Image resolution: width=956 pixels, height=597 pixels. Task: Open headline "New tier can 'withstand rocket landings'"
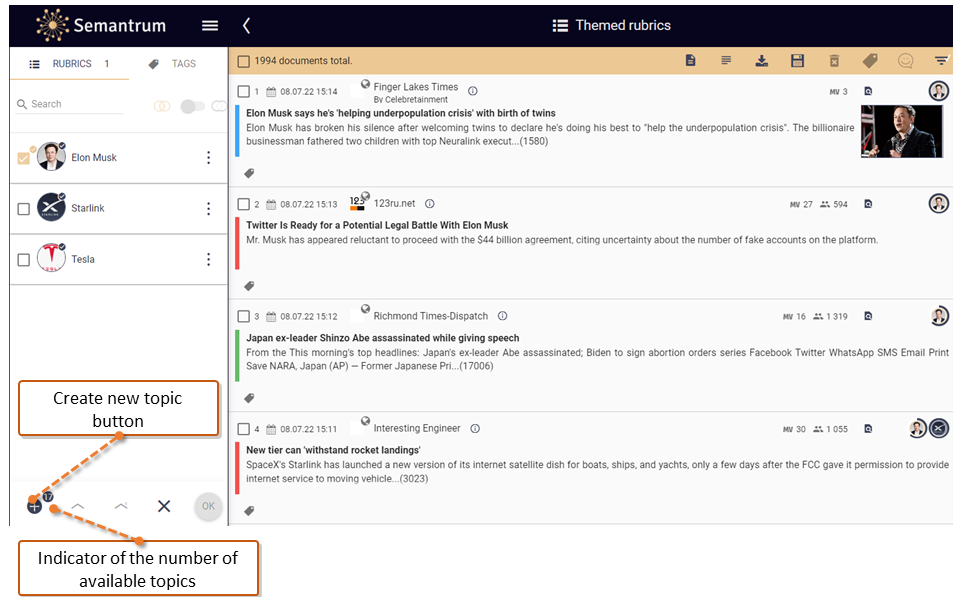point(333,450)
